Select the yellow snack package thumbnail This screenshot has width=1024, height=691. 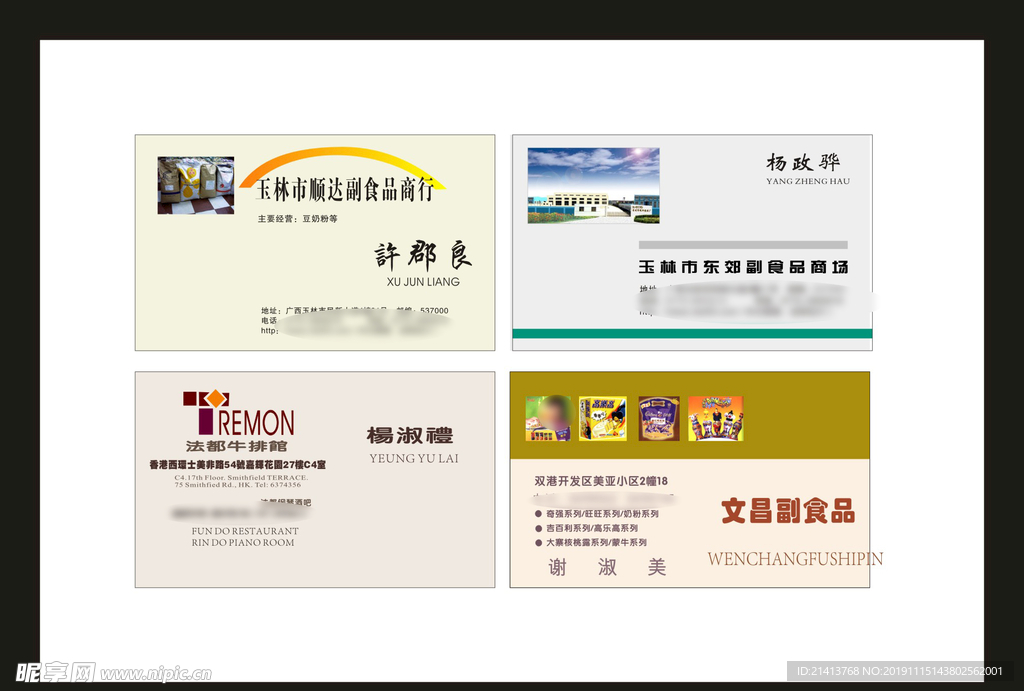pos(603,418)
